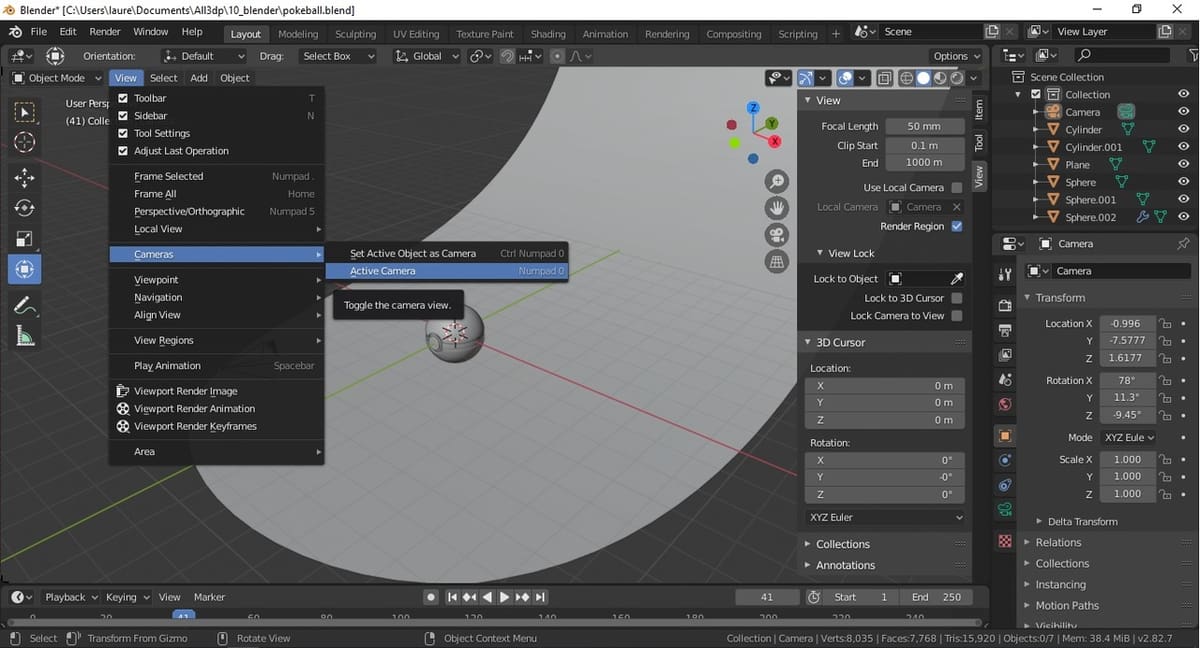The height and width of the screenshot is (648, 1200).
Task: Click the pan hand viewport button
Action: point(777,208)
